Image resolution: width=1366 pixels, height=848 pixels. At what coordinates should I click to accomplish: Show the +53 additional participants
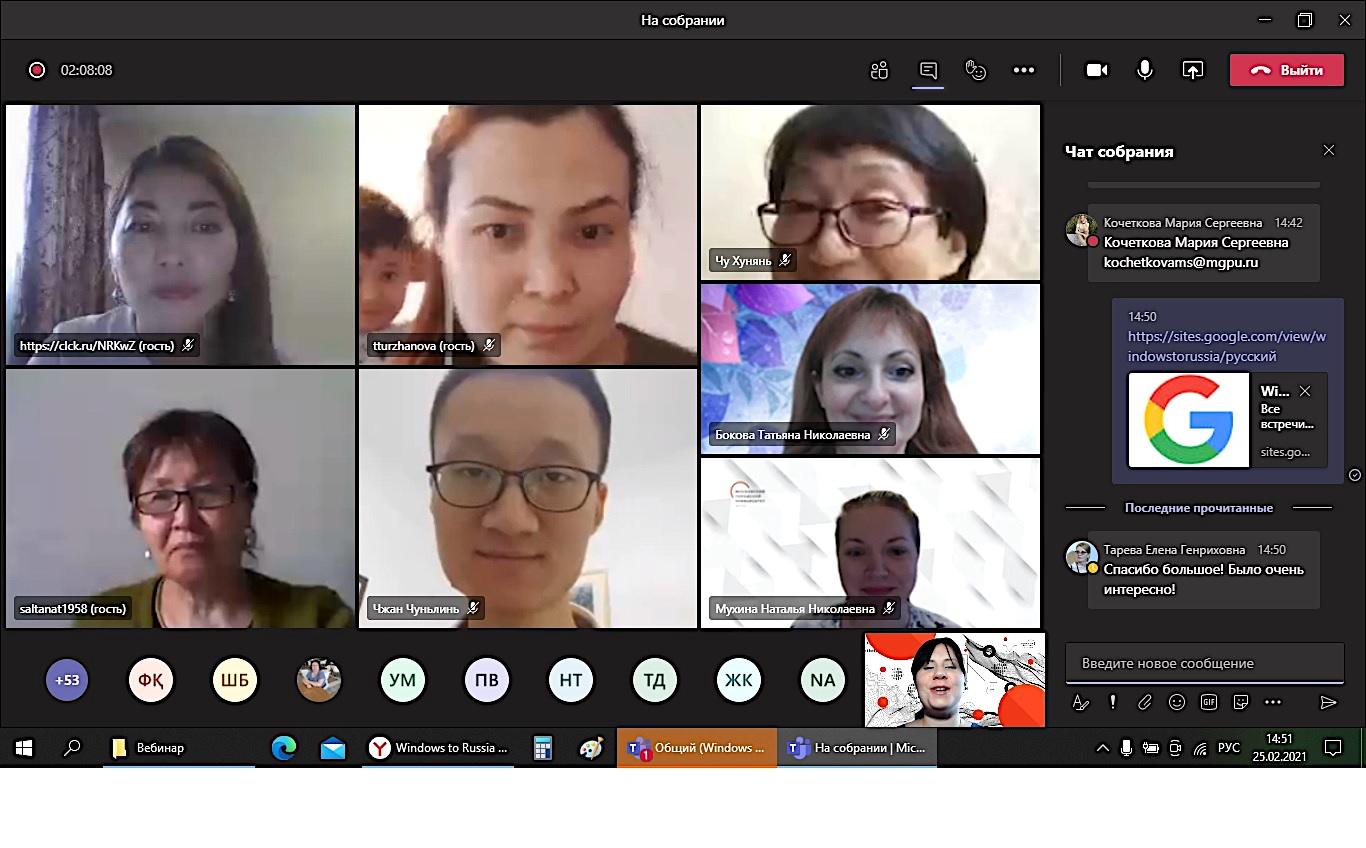pyautogui.click(x=67, y=681)
